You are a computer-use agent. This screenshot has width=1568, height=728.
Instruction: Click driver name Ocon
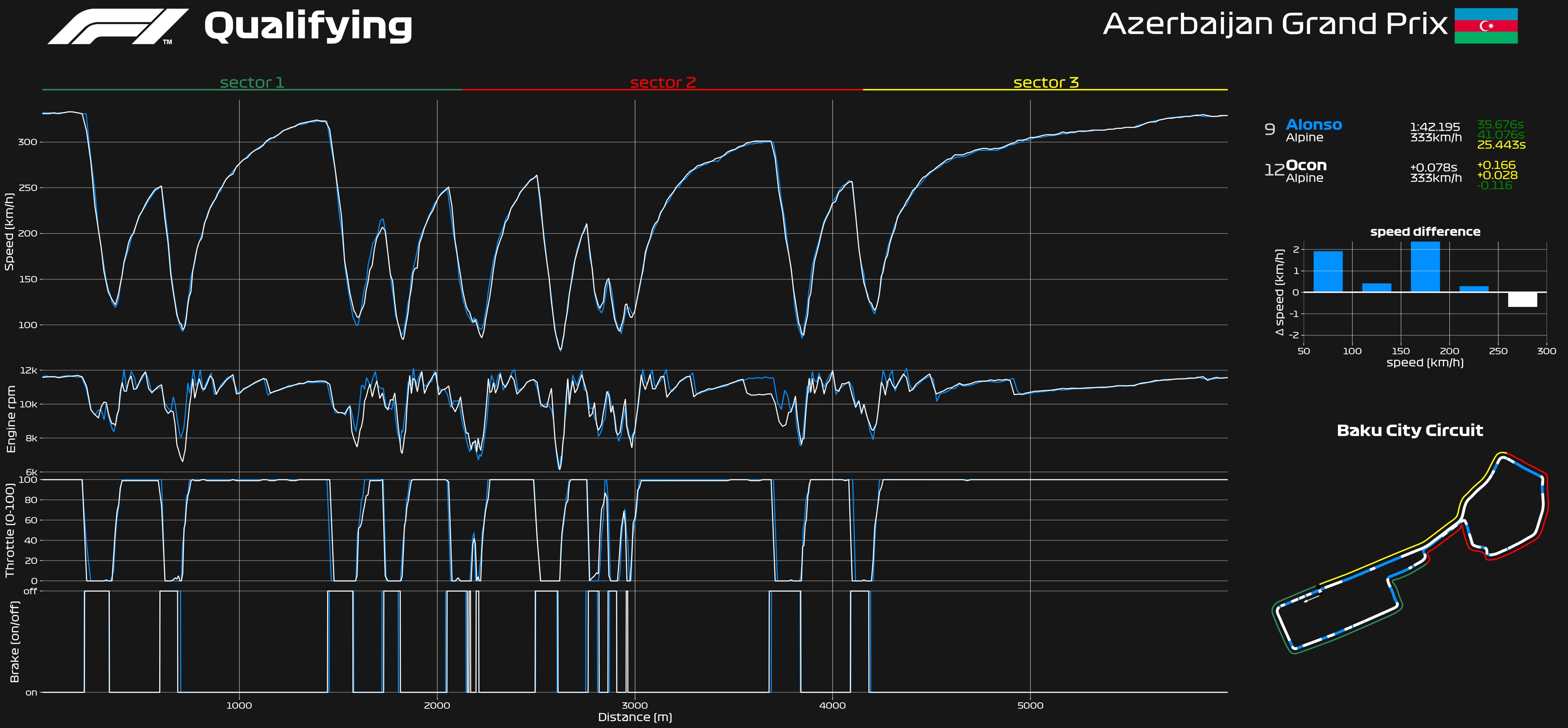[1306, 166]
